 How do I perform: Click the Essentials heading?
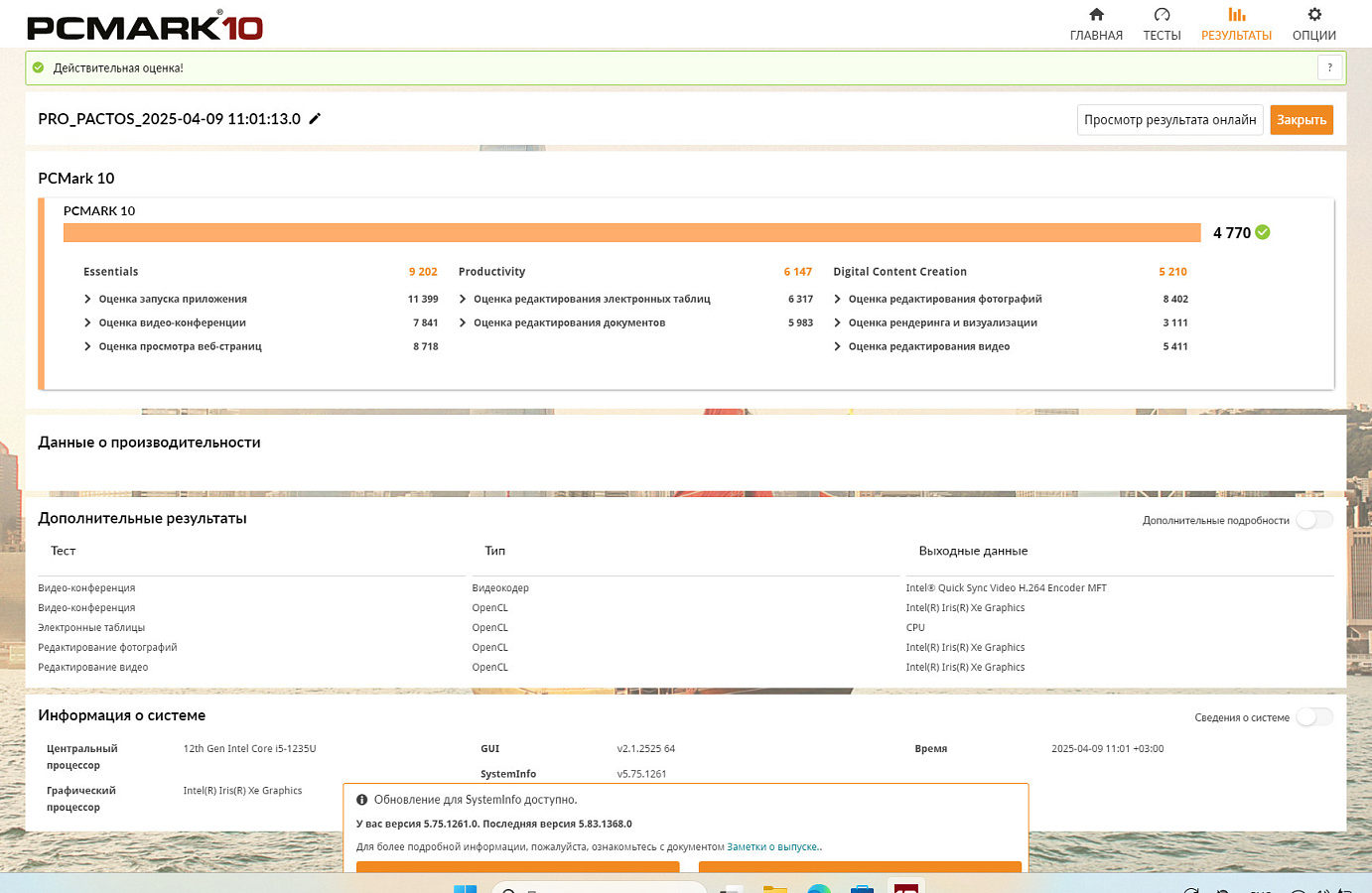(x=111, y=272)
